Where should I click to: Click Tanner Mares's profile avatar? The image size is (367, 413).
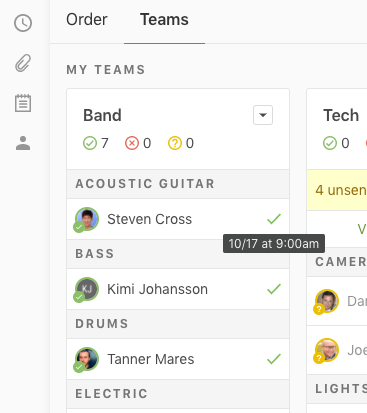click(86, 359)
